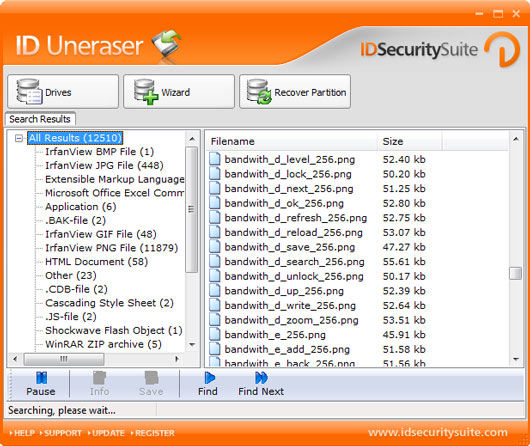Viewport: 530px width, 446px height.
Task: Select Other (23) category
Action: [x=71, y=275]
